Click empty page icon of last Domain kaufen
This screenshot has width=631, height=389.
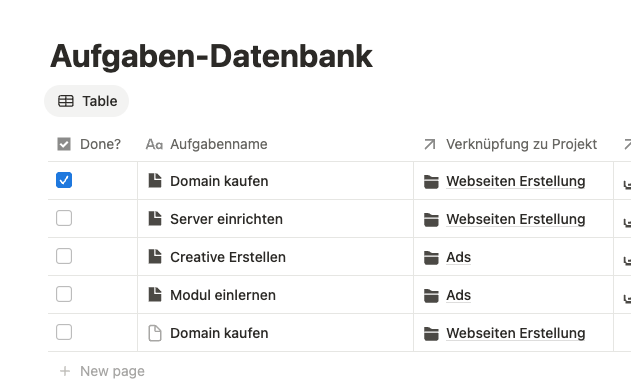[155, 333]
